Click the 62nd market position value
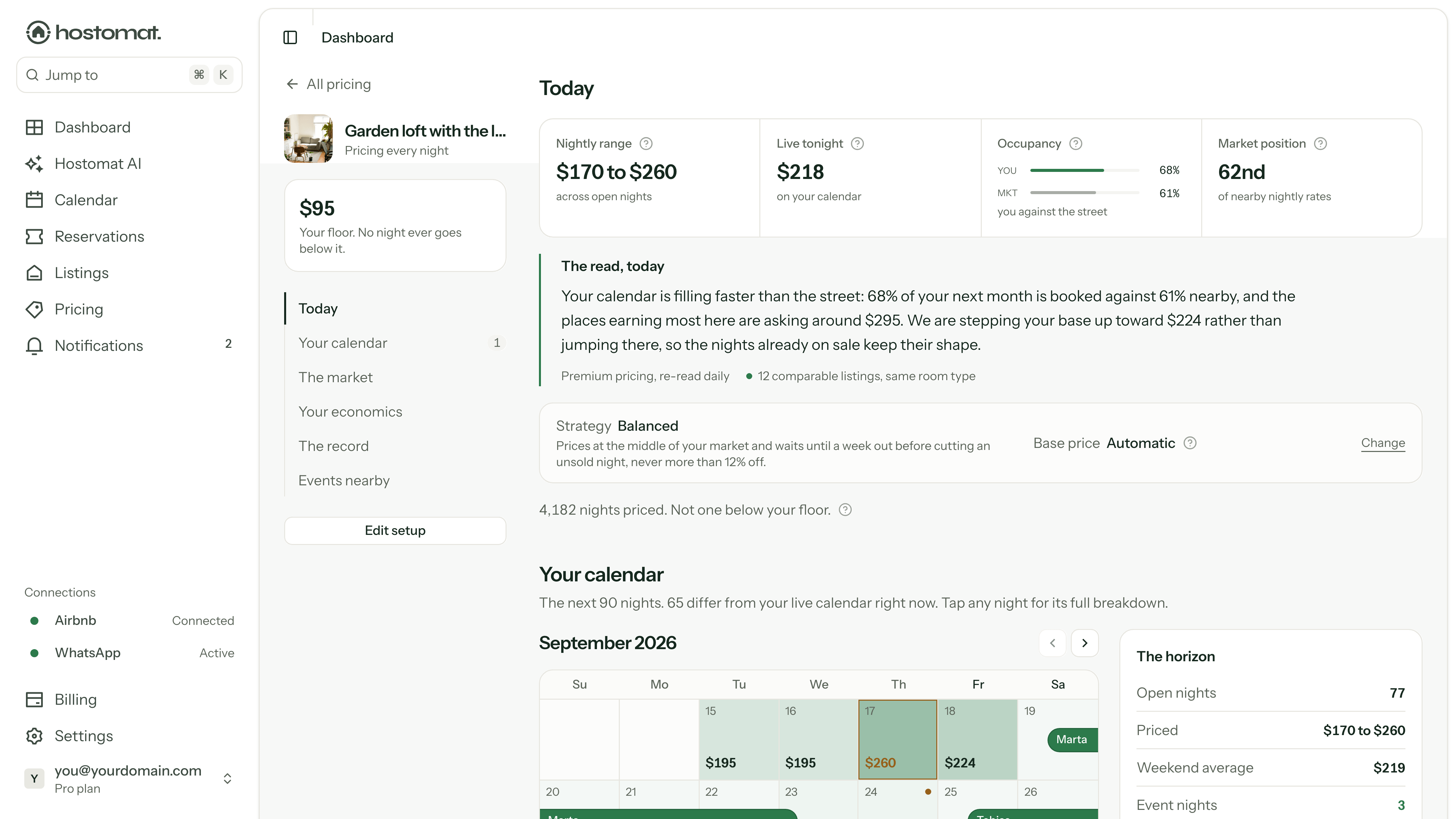 (x=1241, y=172)
